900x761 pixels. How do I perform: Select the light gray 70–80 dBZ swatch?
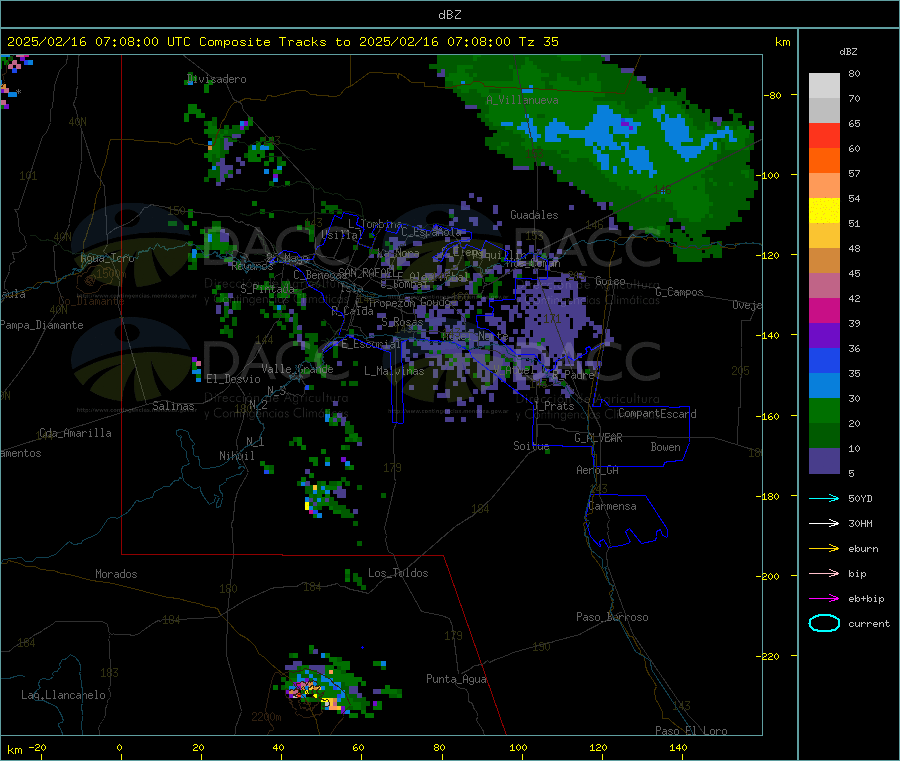824,86
